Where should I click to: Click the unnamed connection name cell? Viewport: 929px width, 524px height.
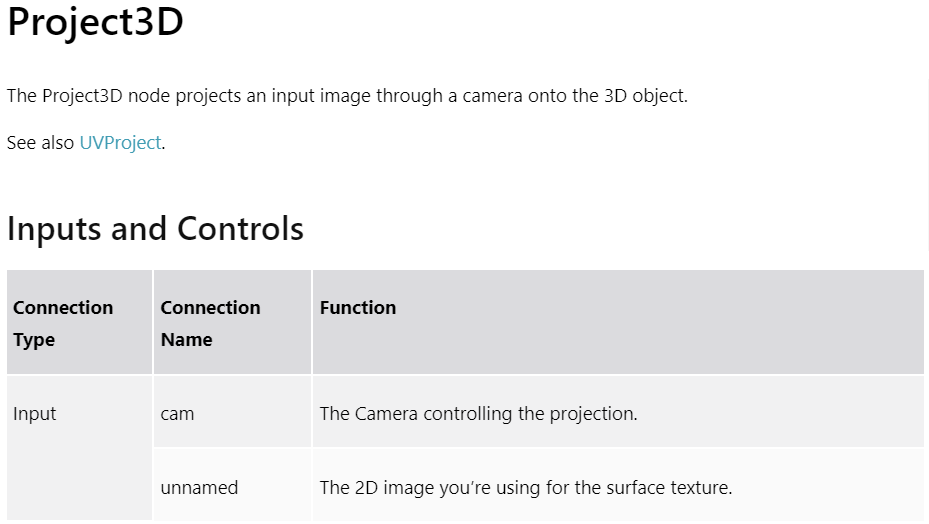(232, 485)
